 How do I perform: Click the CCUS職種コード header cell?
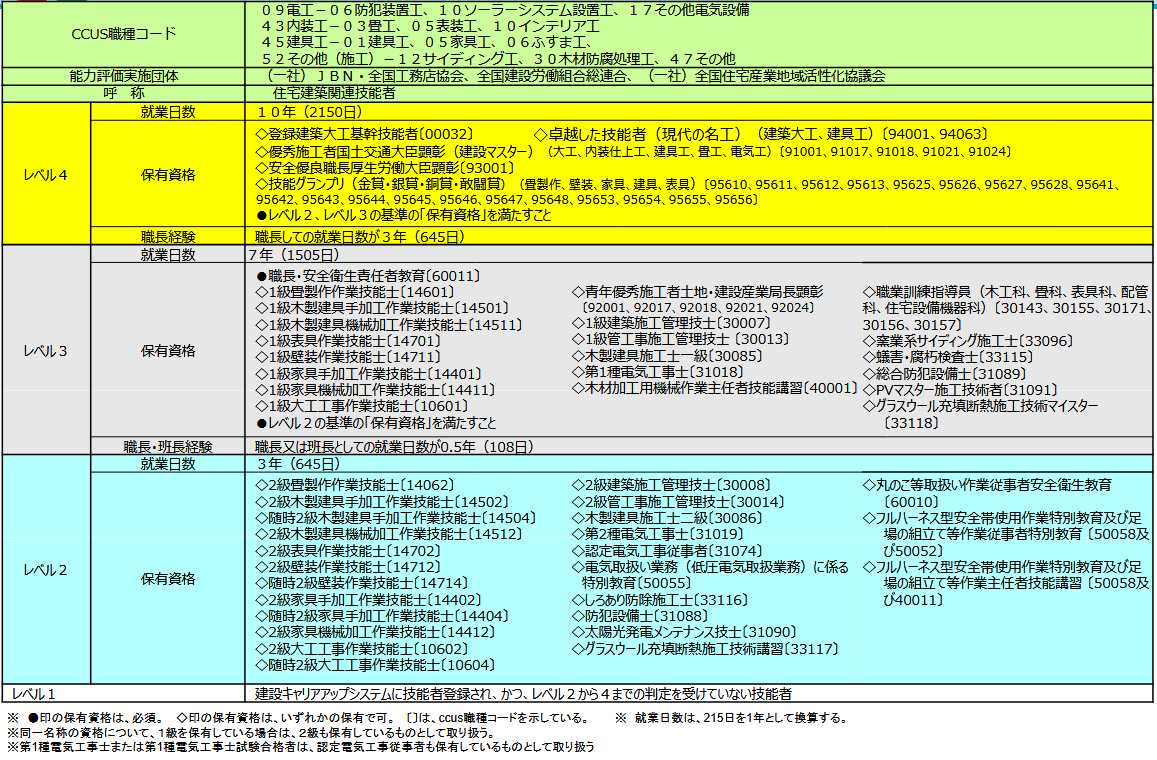click(x=124, y=34)
